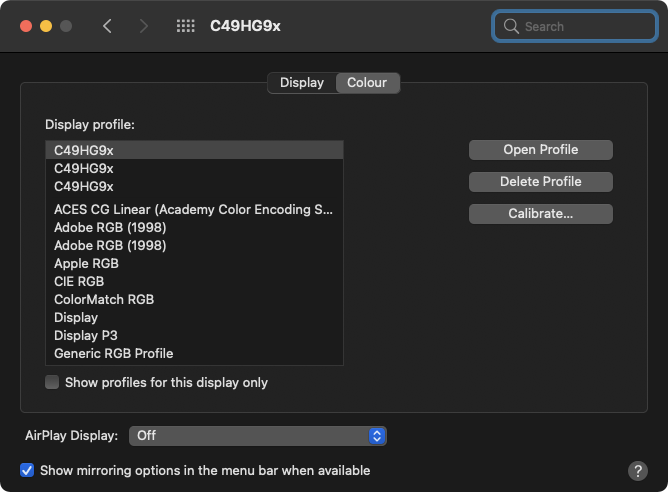Open help with the question mark button
Viewport: 668px width, 492px height.
tap(638, 471)
